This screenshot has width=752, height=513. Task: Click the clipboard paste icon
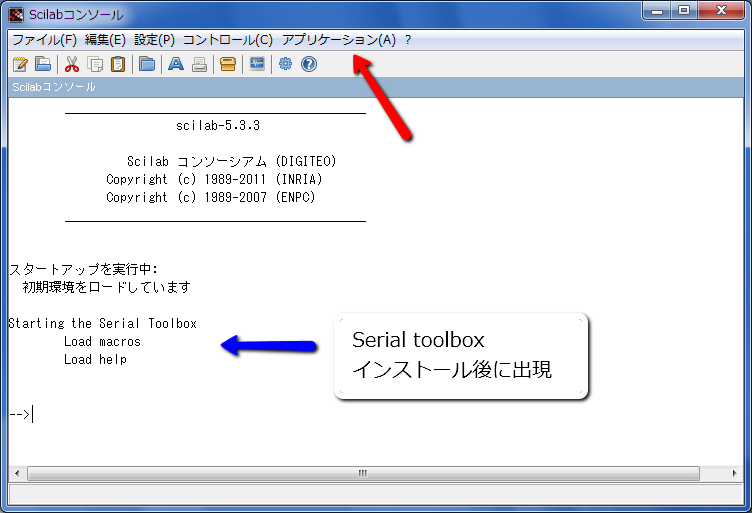pyautogui.click(x=118, y=64)
